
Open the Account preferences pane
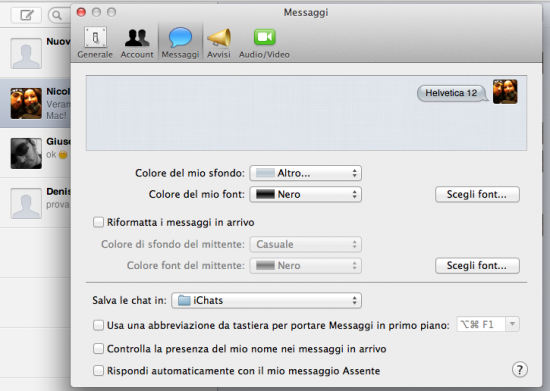click(x=137, y=43)
